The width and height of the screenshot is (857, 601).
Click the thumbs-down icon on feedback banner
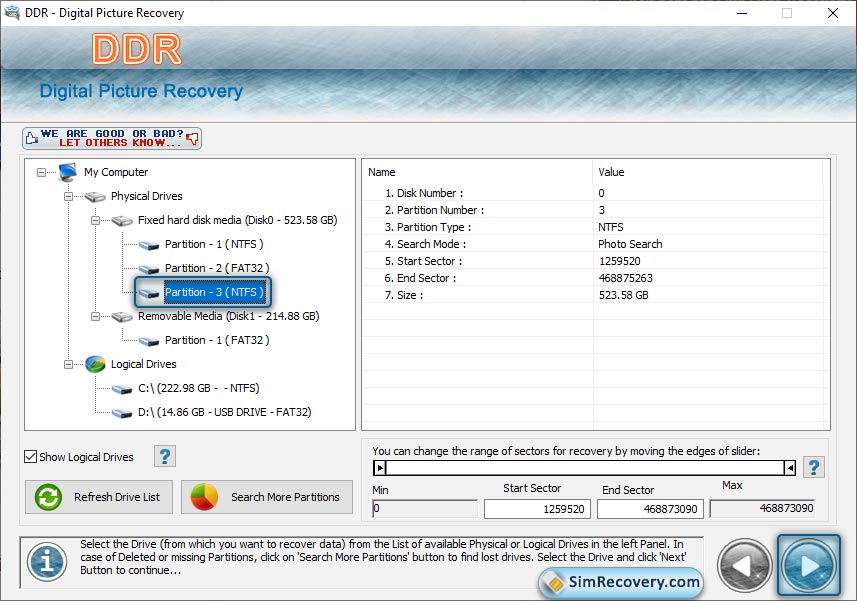(x=192, y=138)
